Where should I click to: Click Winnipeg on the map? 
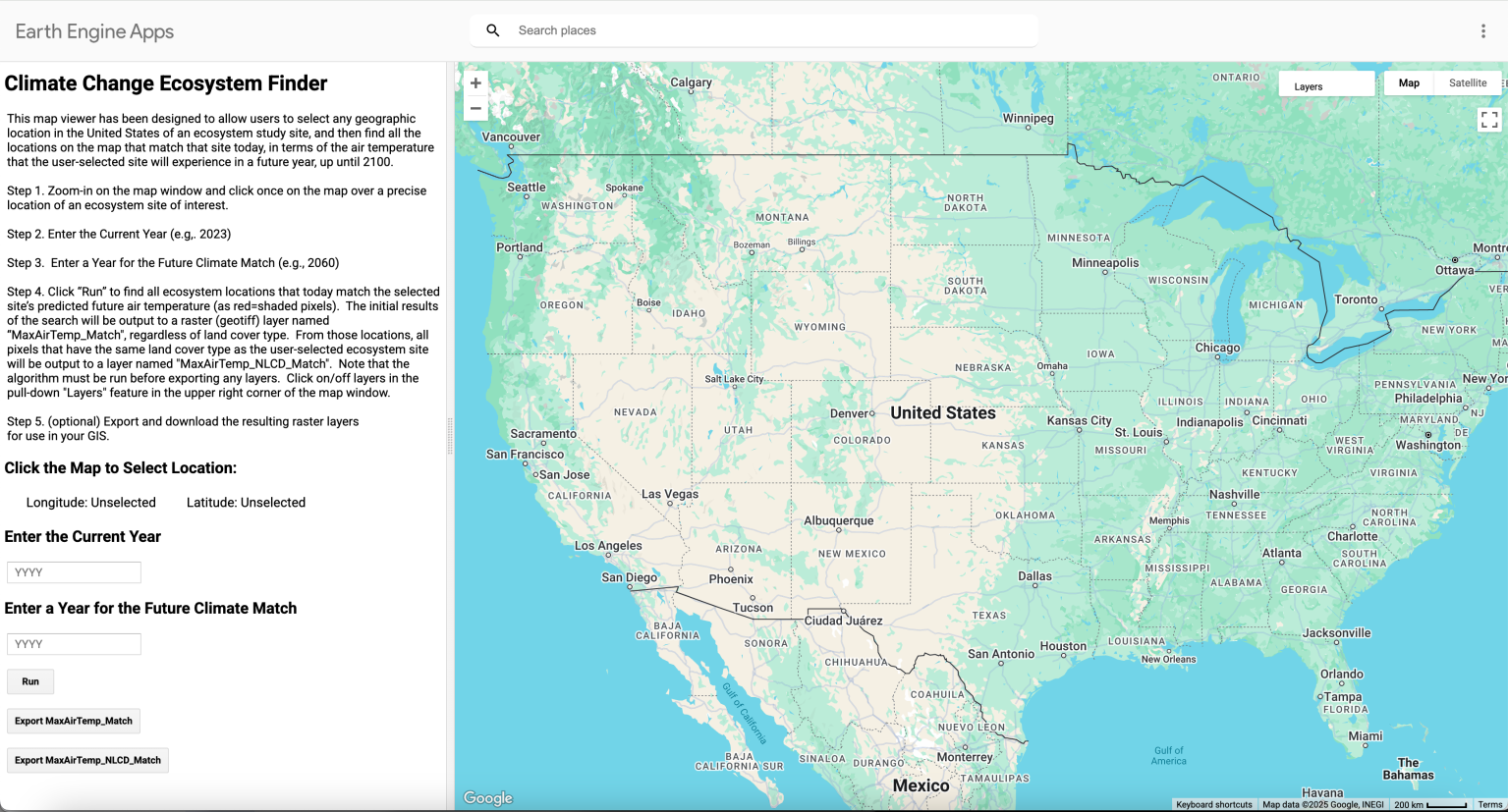tap(1028, 119)
